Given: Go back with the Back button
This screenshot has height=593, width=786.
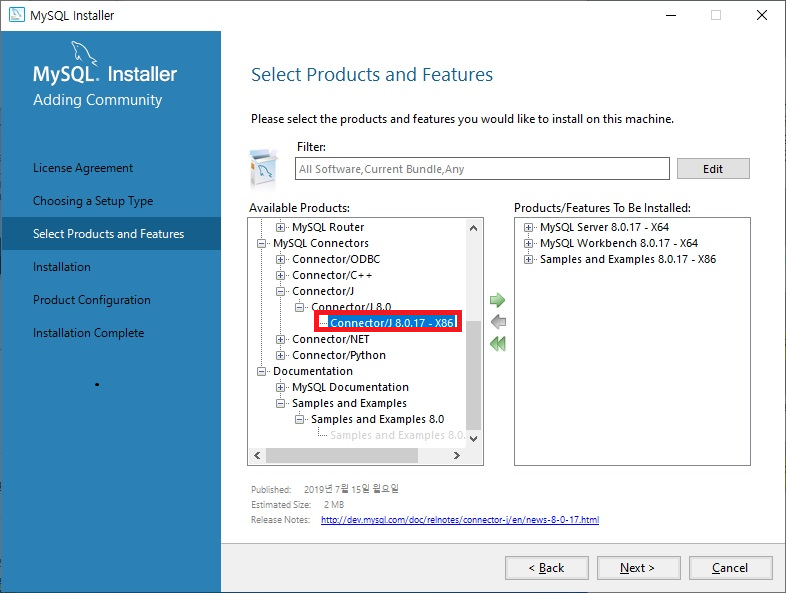Looking at the screenshot, I should (x=546, y=568).
